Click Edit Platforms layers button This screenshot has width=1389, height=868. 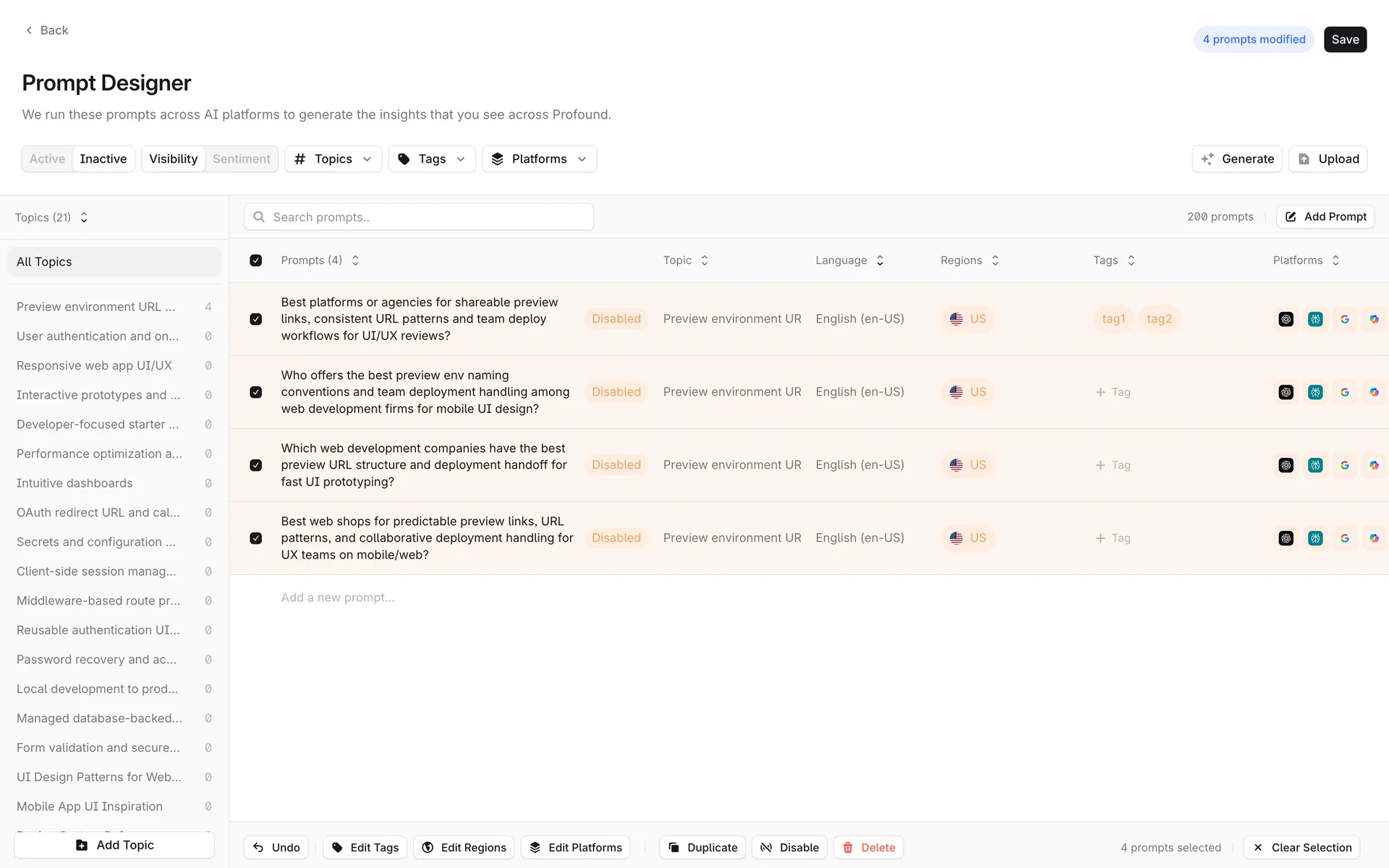[x=576, y=847]
